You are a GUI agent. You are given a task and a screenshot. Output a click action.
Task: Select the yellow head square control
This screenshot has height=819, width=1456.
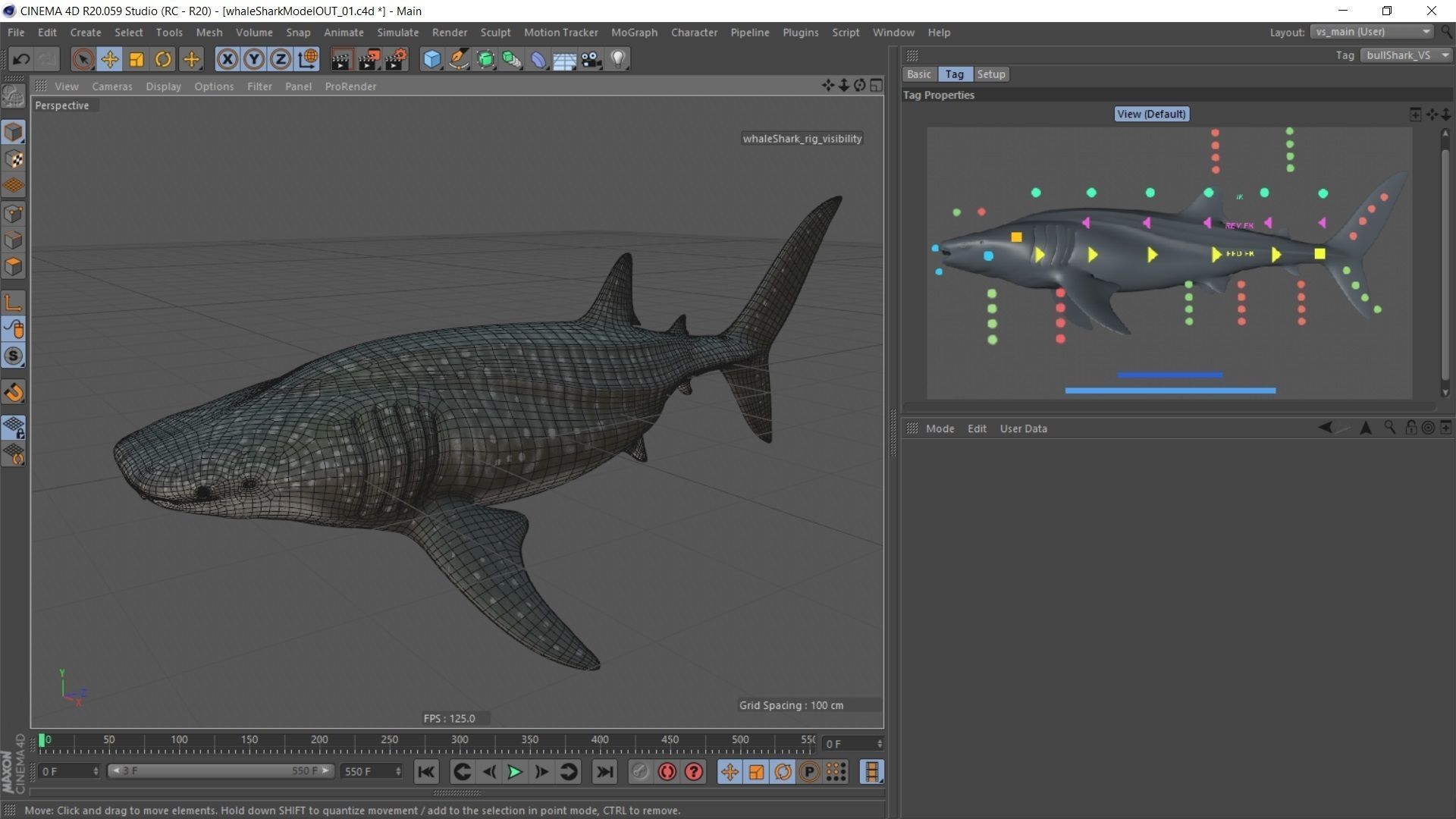pos(1016,237)
